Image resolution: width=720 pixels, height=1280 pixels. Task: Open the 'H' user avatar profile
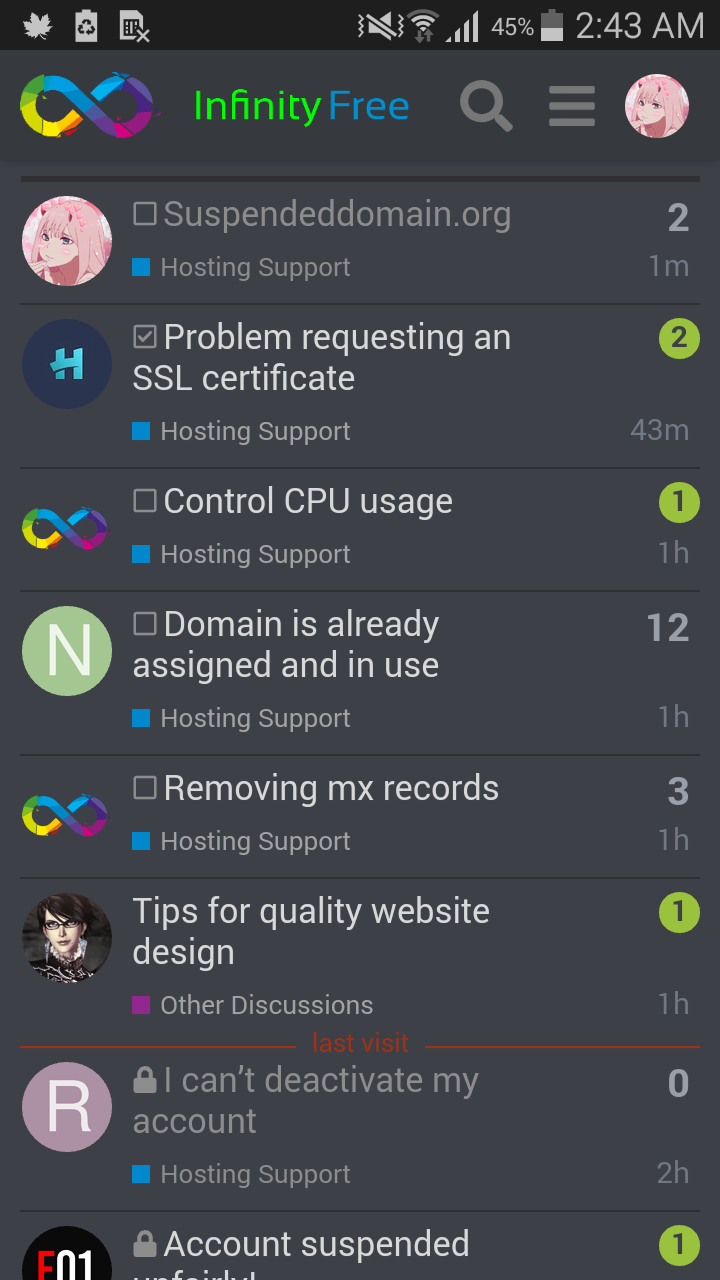pos(67,364)
